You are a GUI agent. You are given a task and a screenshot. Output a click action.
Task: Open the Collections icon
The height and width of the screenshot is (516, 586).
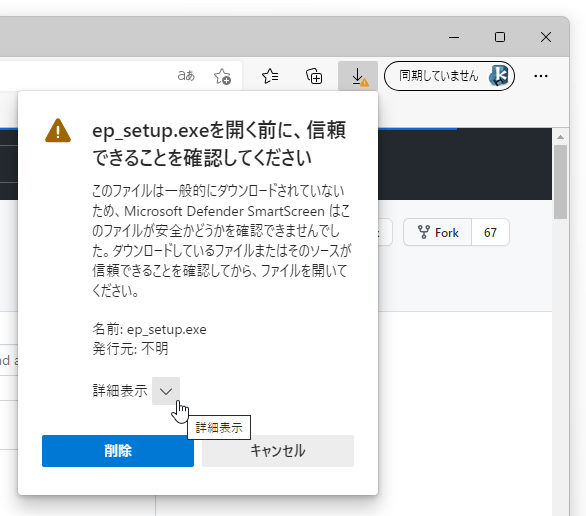point(314,76)
